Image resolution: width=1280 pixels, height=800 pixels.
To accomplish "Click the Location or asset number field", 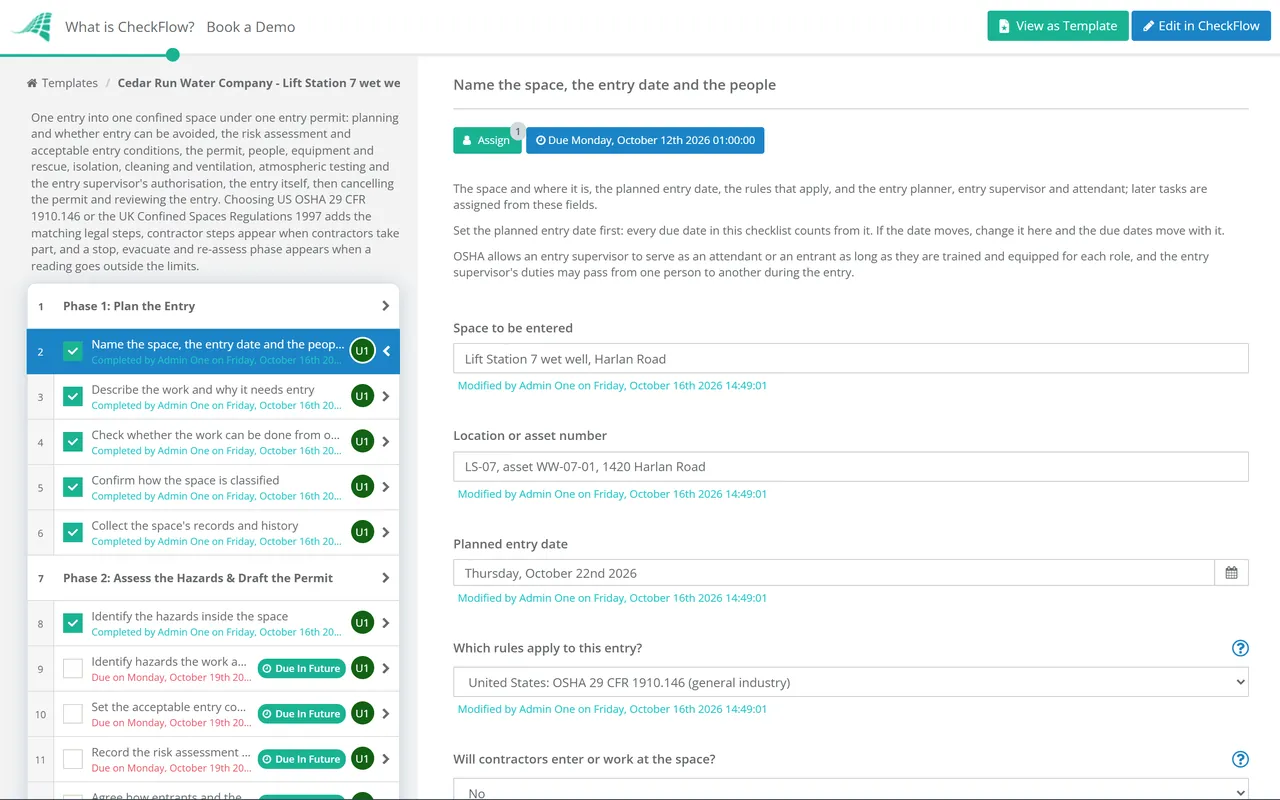I will (850, 467).
